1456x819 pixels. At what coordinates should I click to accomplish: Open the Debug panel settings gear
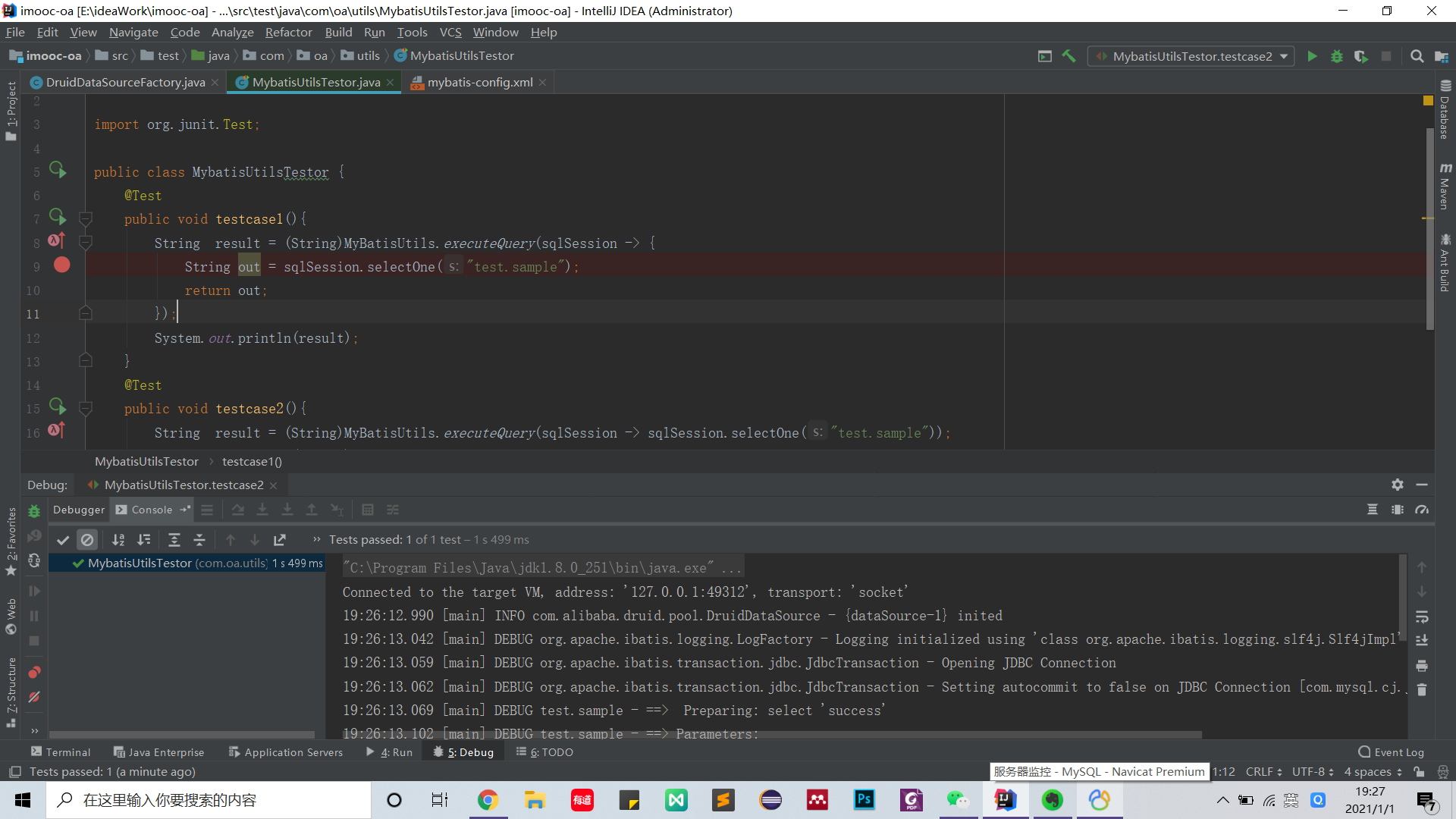pyautogui.click(x=1397, y=485)
